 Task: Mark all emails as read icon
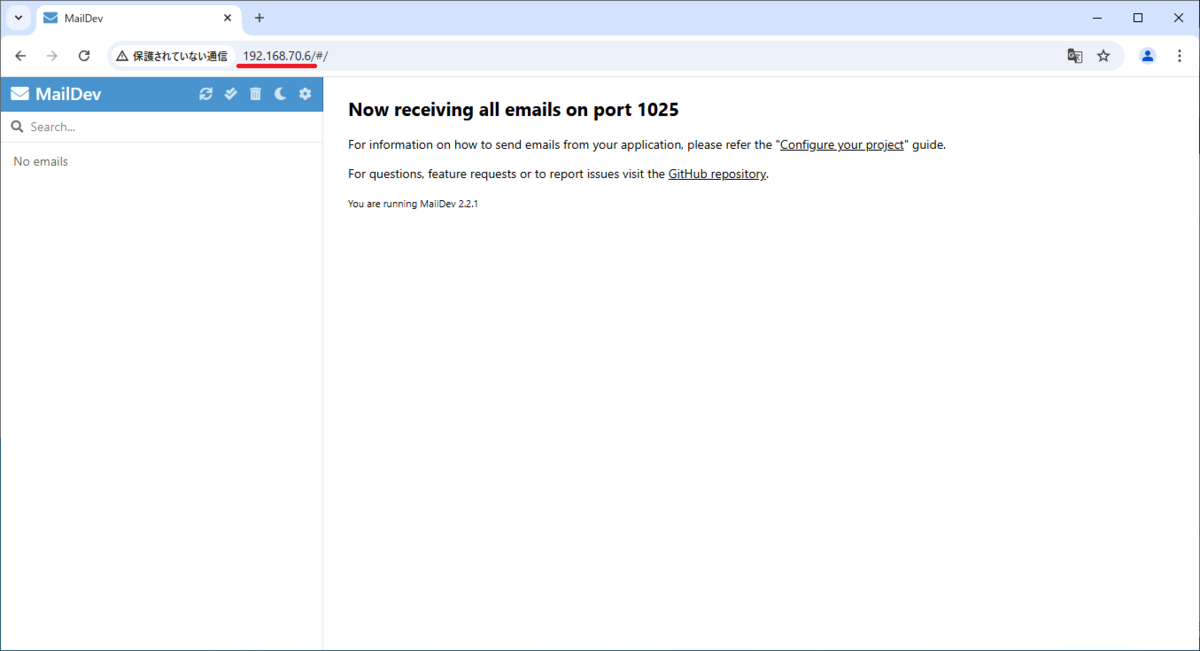231,94
